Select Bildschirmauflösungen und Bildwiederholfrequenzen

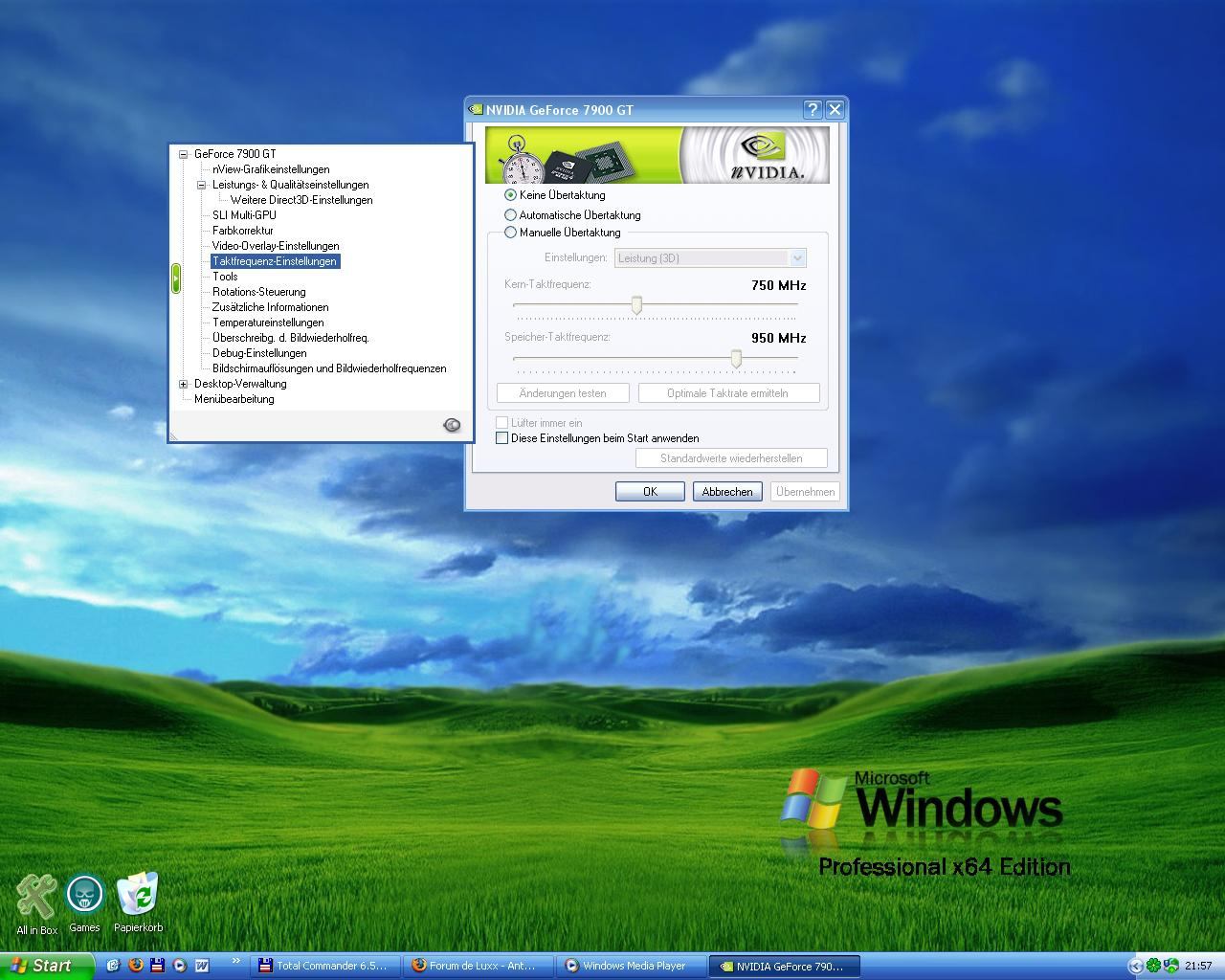(x=329, y=368)
